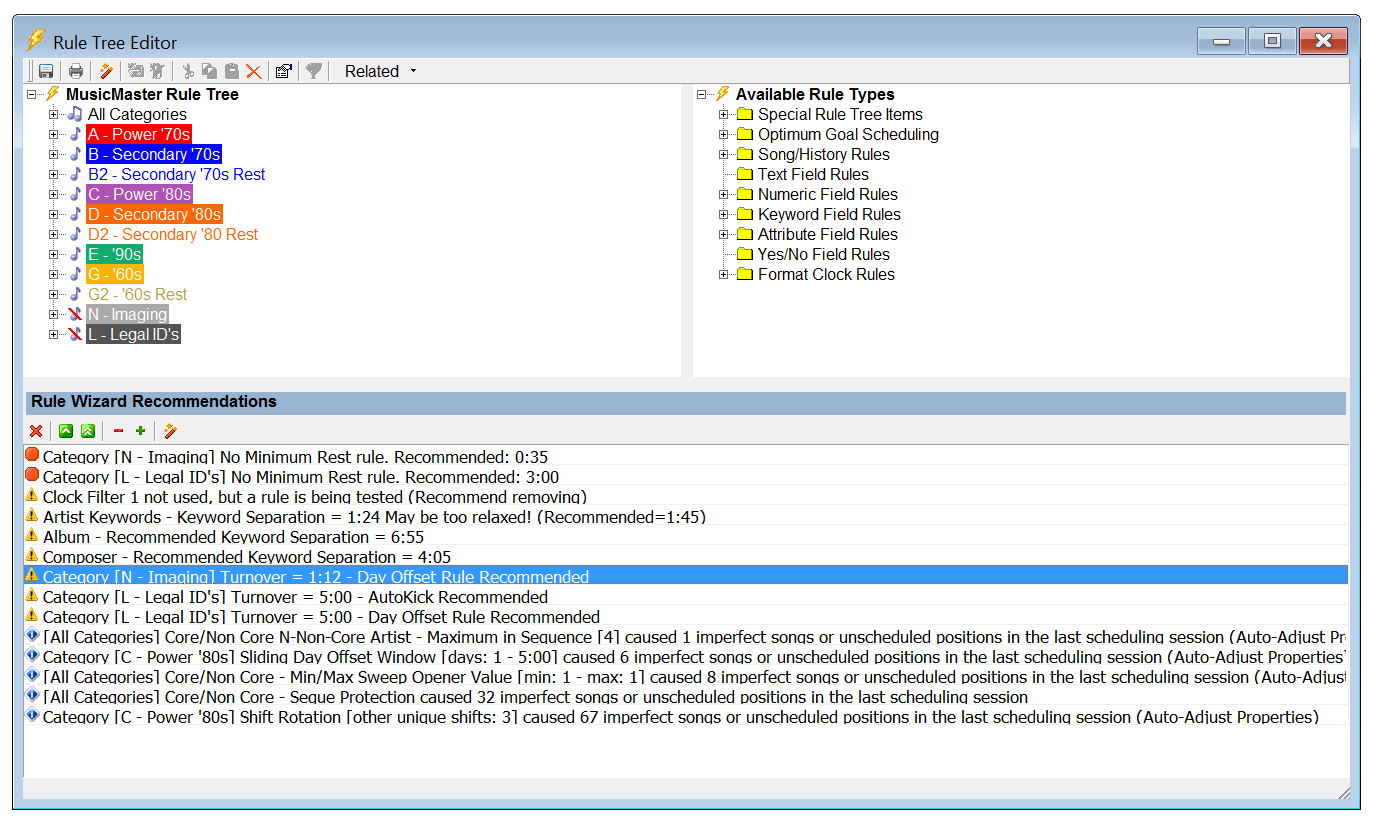
Task: Expand the All Categories tree node
Action: [54, 115]
